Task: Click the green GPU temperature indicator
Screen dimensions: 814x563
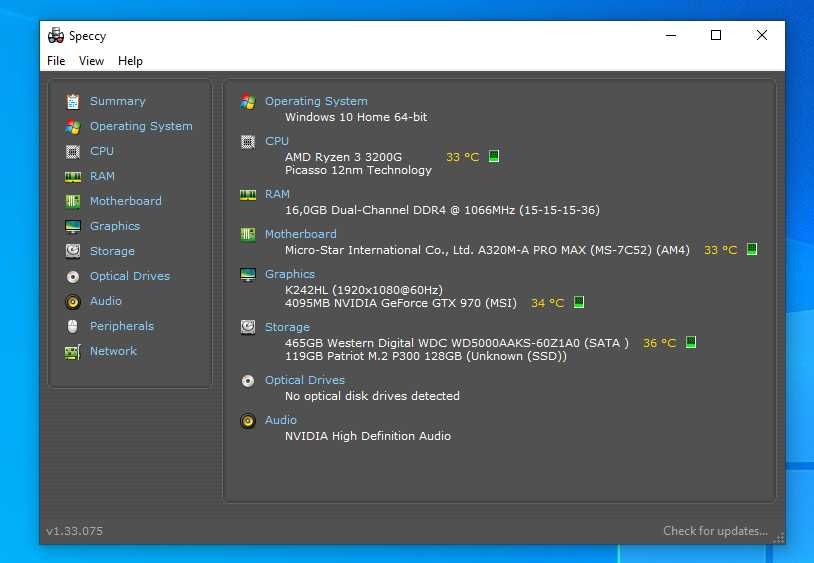Action: coord(579,302)
